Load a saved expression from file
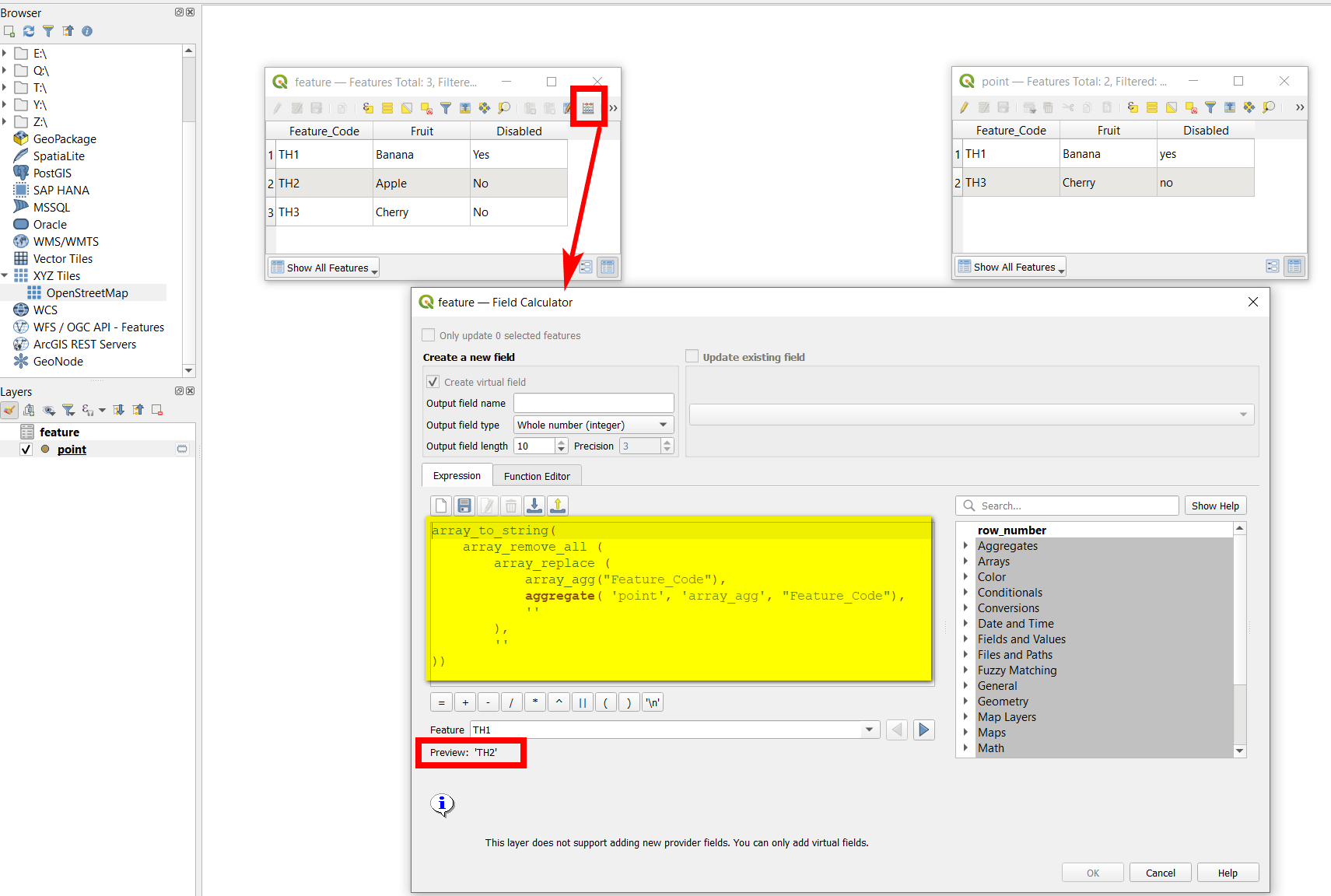Screen dimensions: 1331x896 pyautogui.click(x=534, y=506)
